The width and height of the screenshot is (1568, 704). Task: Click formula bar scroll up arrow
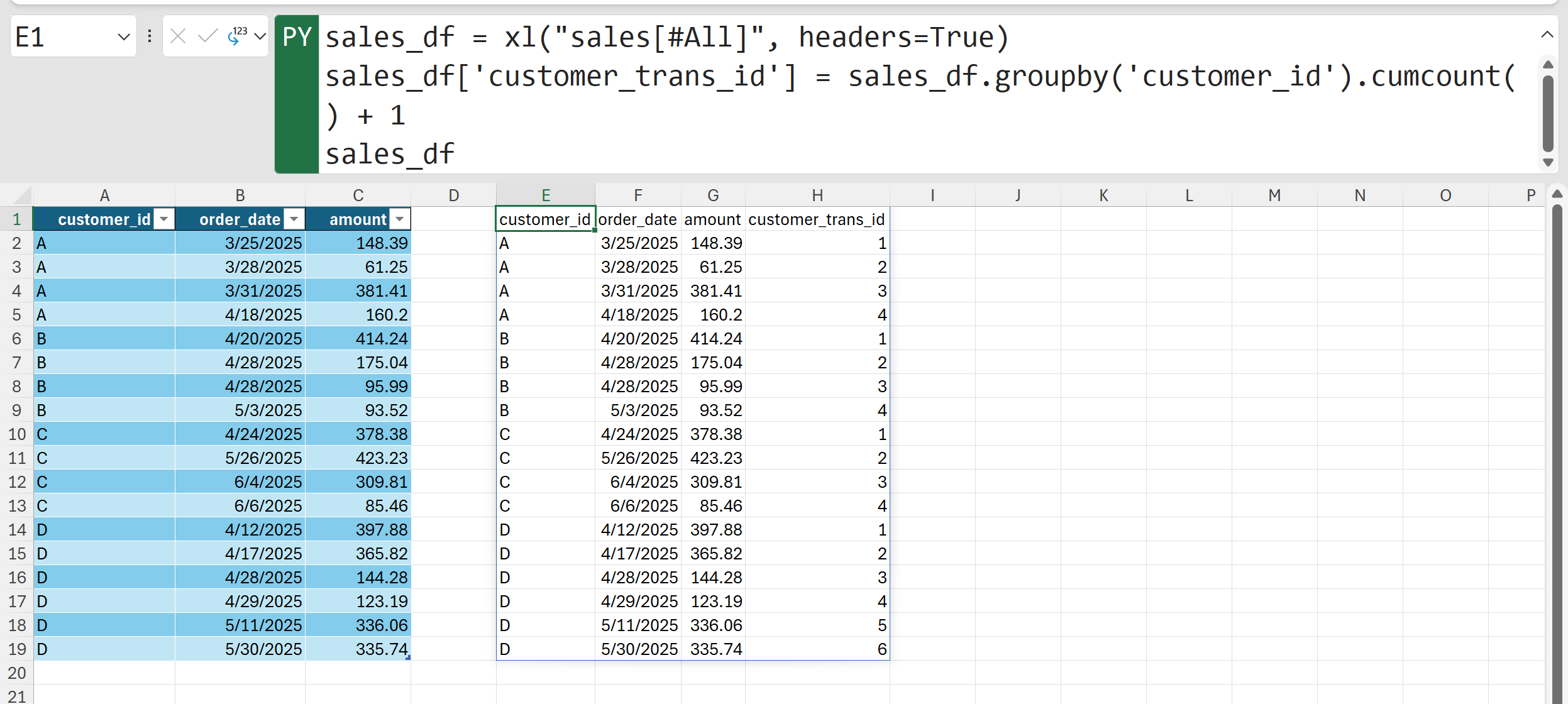1548,65
